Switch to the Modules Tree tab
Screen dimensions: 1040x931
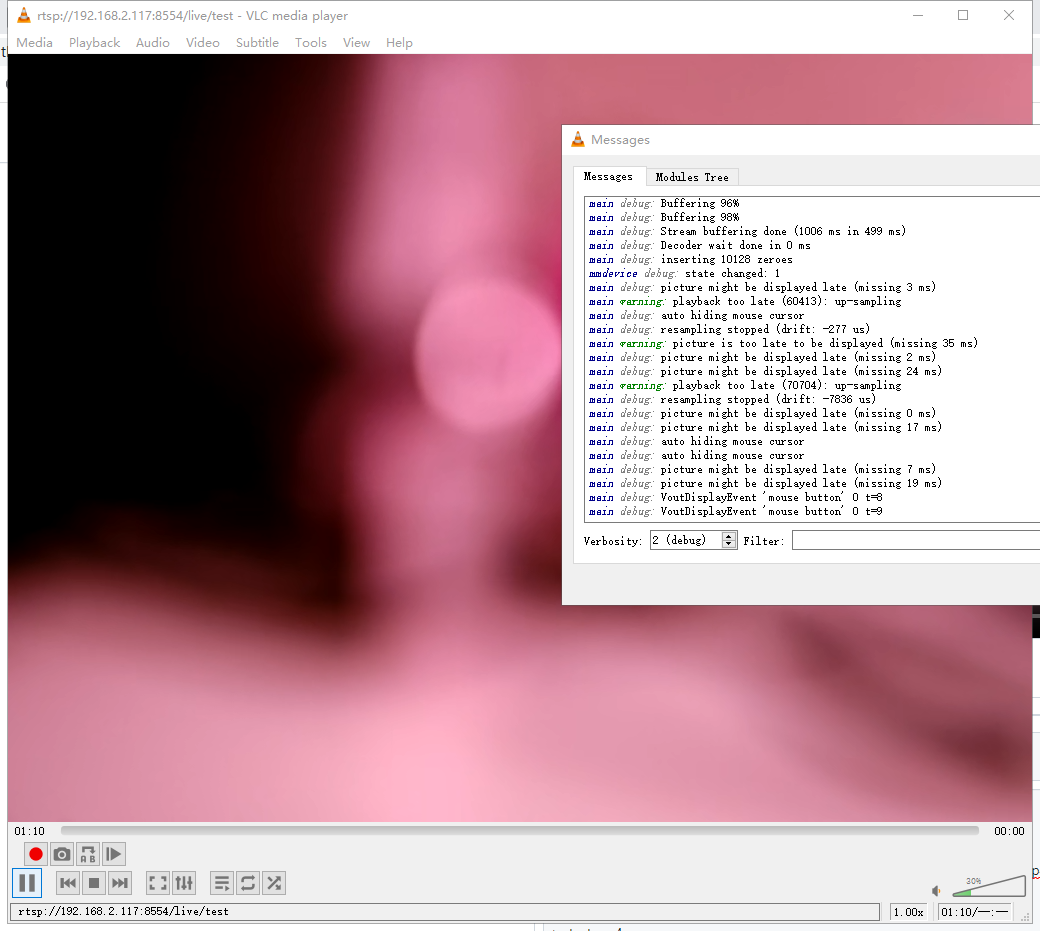(x=692, y=176)
